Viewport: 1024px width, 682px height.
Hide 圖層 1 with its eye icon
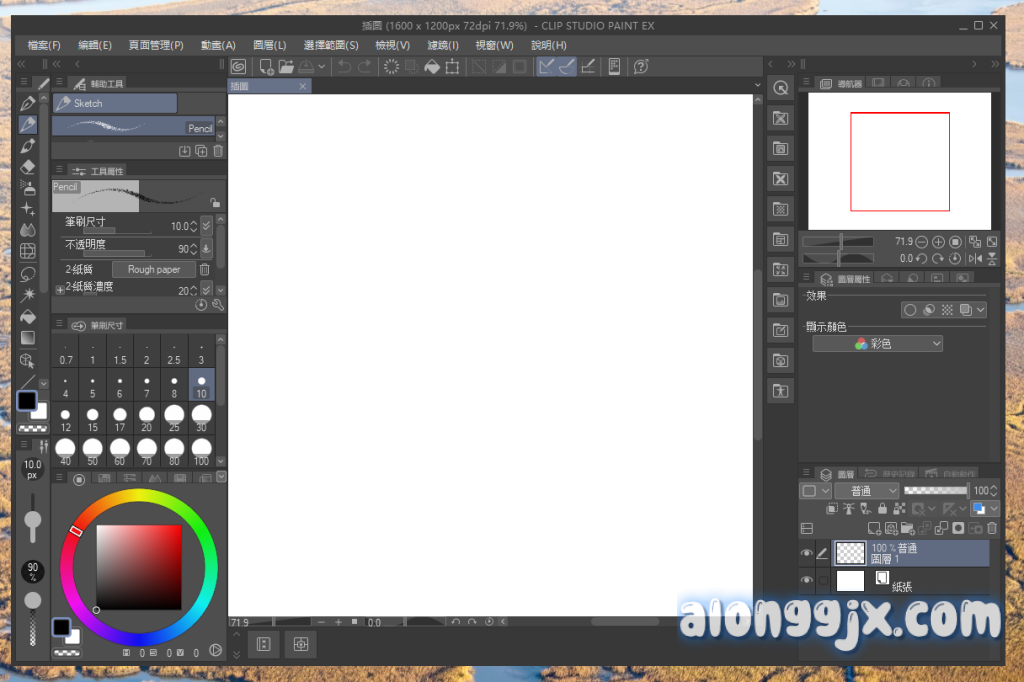coord(807,553)
